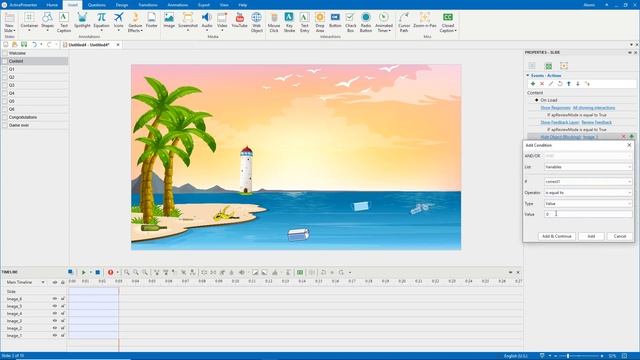Add a Text Entry interaction
This screenshot has height=360, width=640.
tap(304, 21)
